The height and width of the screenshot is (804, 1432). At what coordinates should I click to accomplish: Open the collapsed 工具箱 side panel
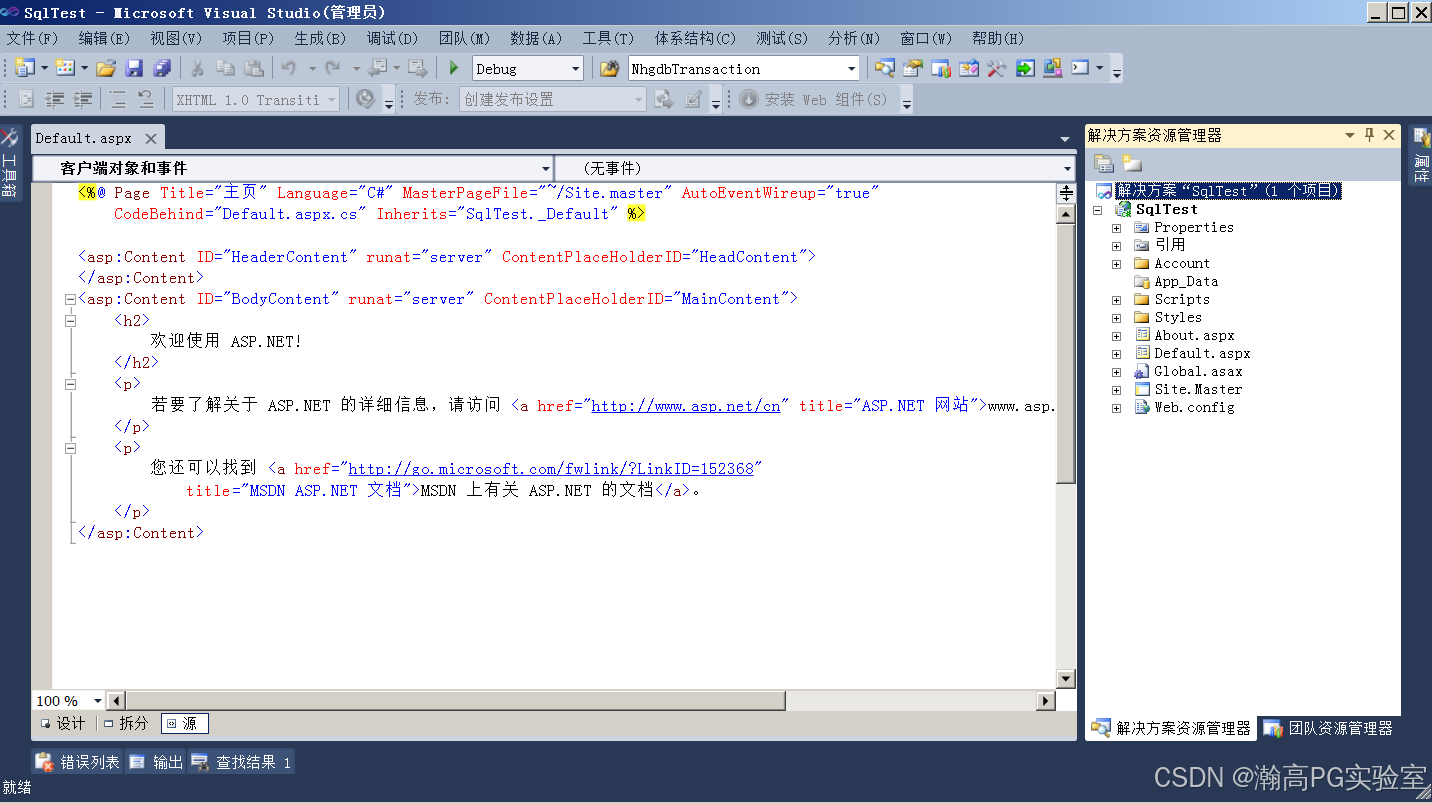tap(10, 164)
